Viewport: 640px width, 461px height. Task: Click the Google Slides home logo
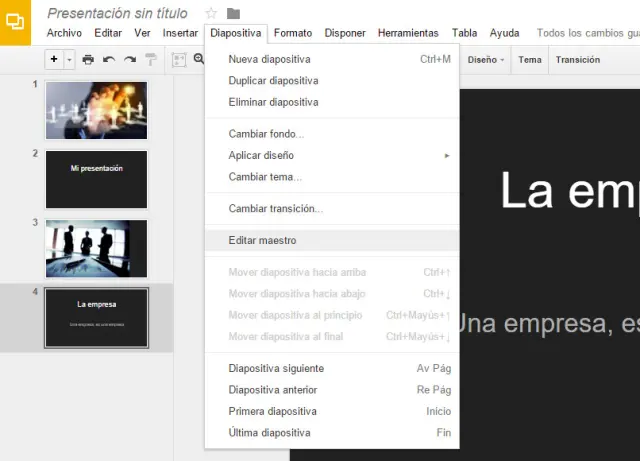point(16,23)
